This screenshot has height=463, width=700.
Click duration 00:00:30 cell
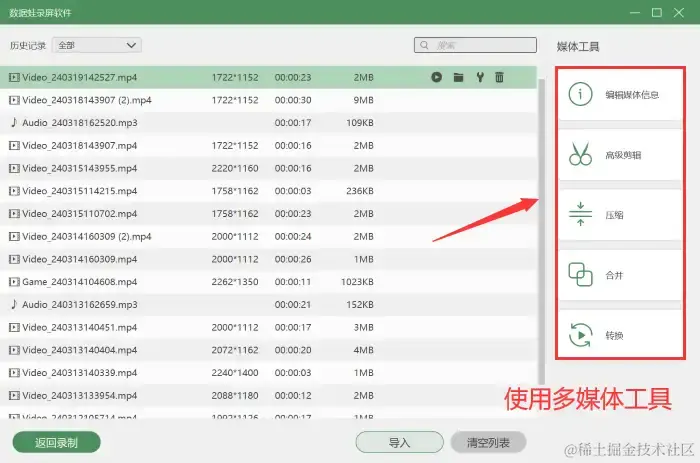pyautogui.click(x=293, y=100)
